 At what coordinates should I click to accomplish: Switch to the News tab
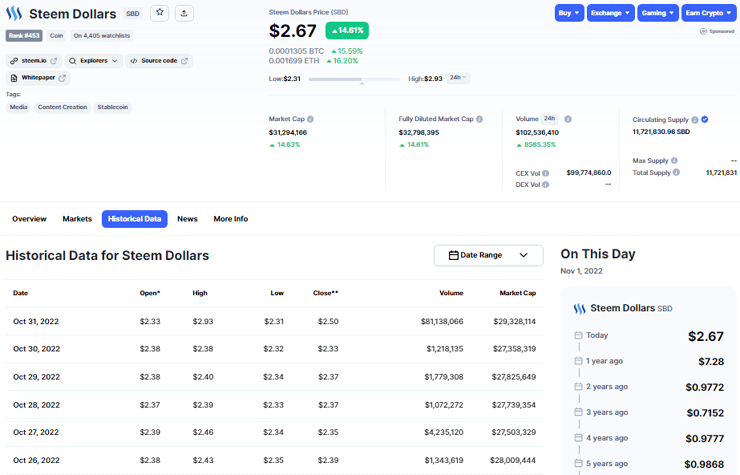(187, 219)
